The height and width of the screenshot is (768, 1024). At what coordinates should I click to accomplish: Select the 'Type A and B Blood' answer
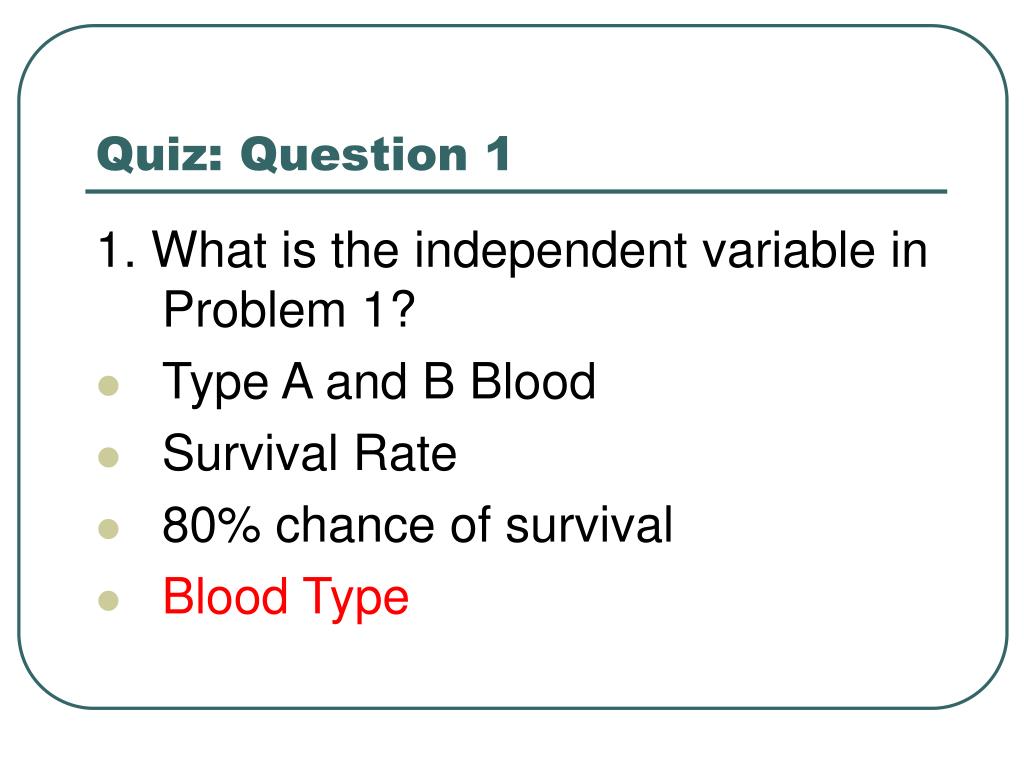click(379, 383)
